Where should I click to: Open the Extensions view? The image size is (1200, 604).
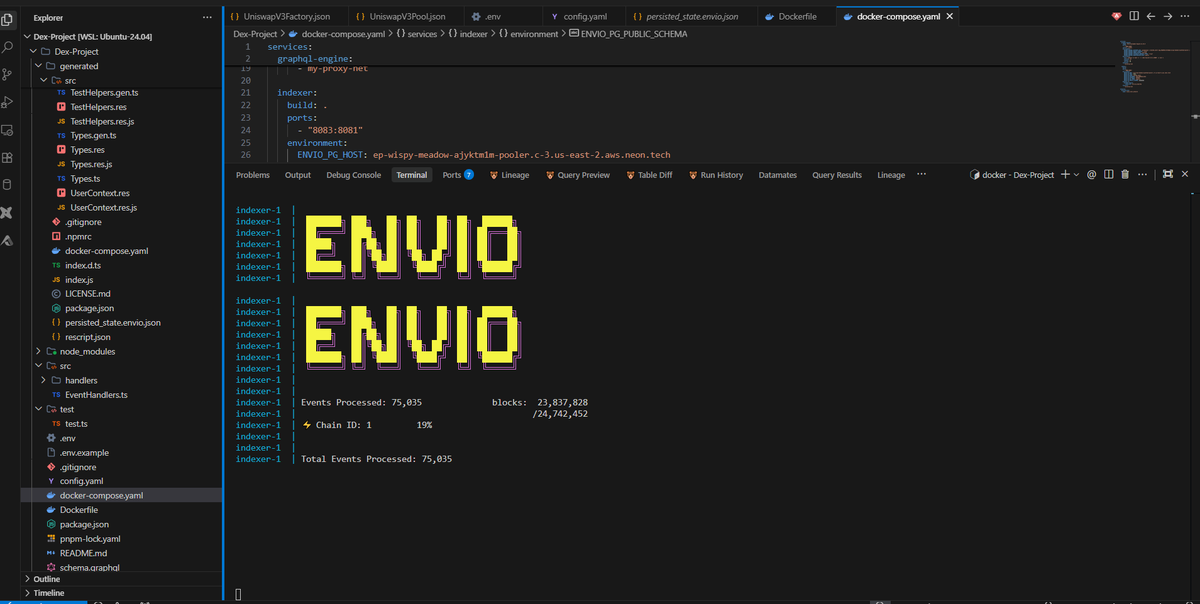[x=8, y=158]
